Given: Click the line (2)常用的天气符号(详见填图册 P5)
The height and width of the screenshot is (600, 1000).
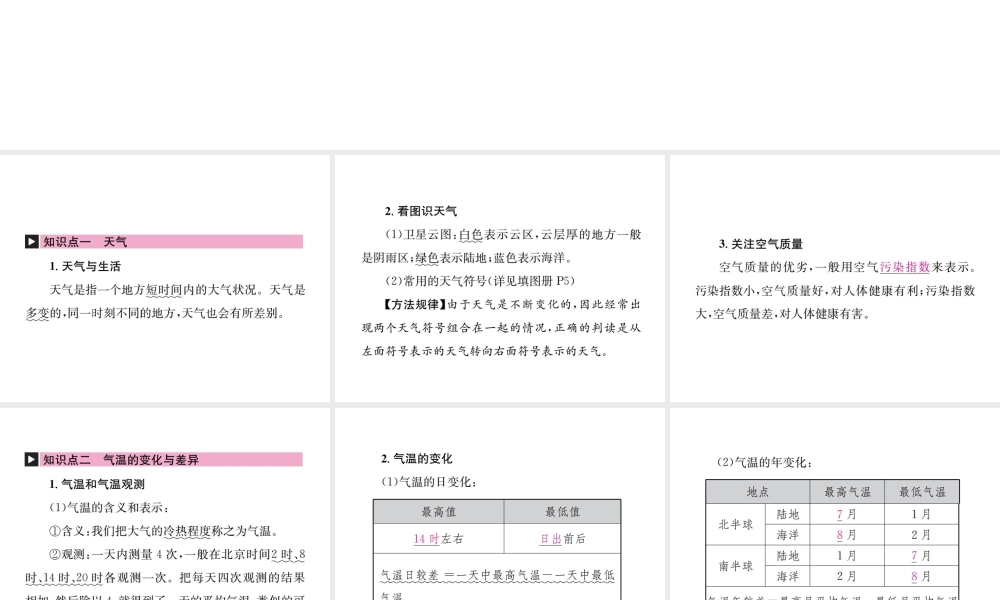Looking at the screenshot, I should (x=480, y=281).
